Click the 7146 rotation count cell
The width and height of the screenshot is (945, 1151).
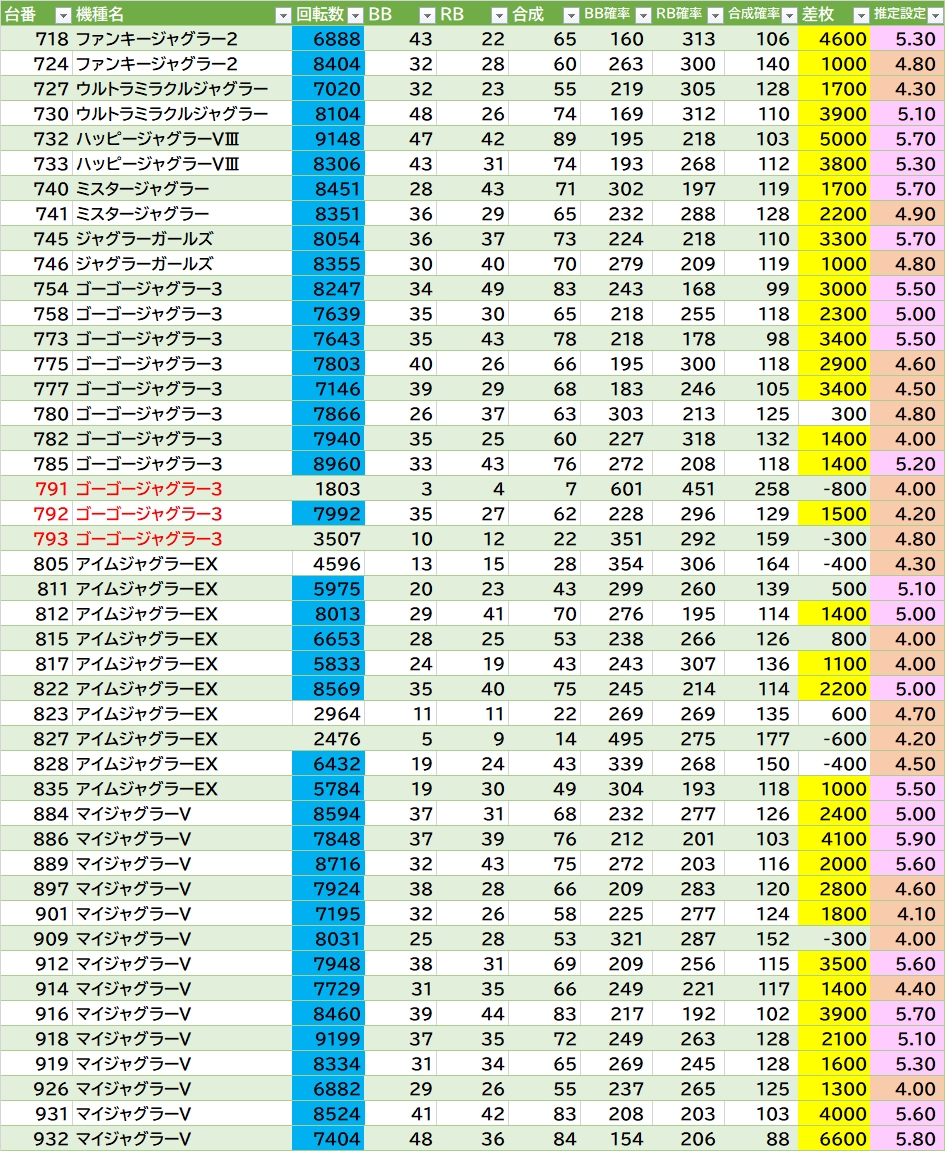tap(328, 388)
